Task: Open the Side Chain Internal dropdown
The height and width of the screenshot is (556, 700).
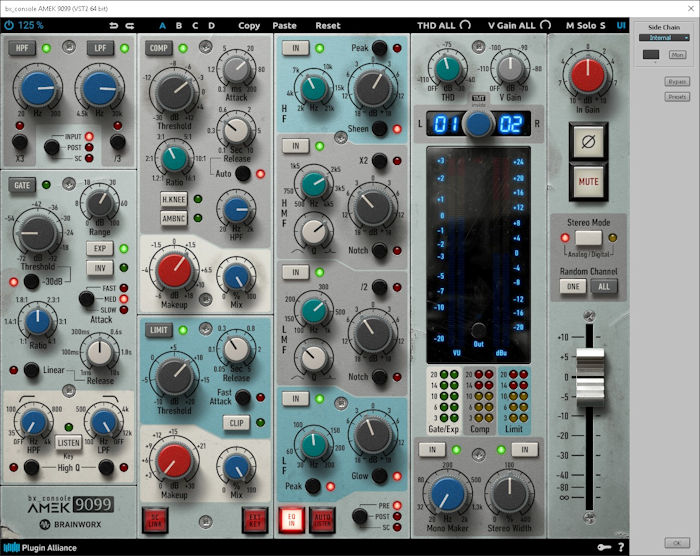Action: 664,38
